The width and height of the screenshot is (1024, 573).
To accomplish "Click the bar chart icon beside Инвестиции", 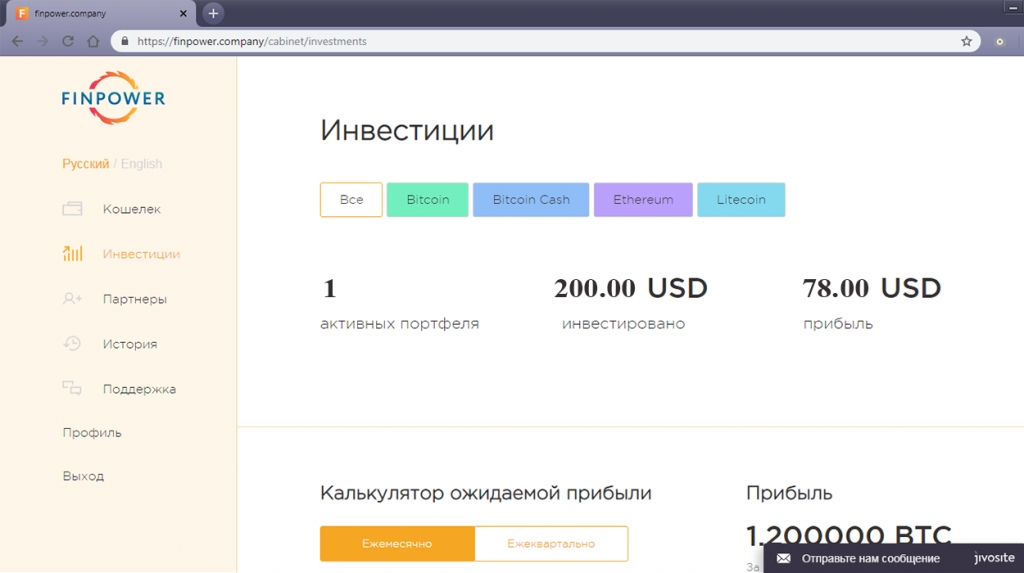I will tap(72, 254).
